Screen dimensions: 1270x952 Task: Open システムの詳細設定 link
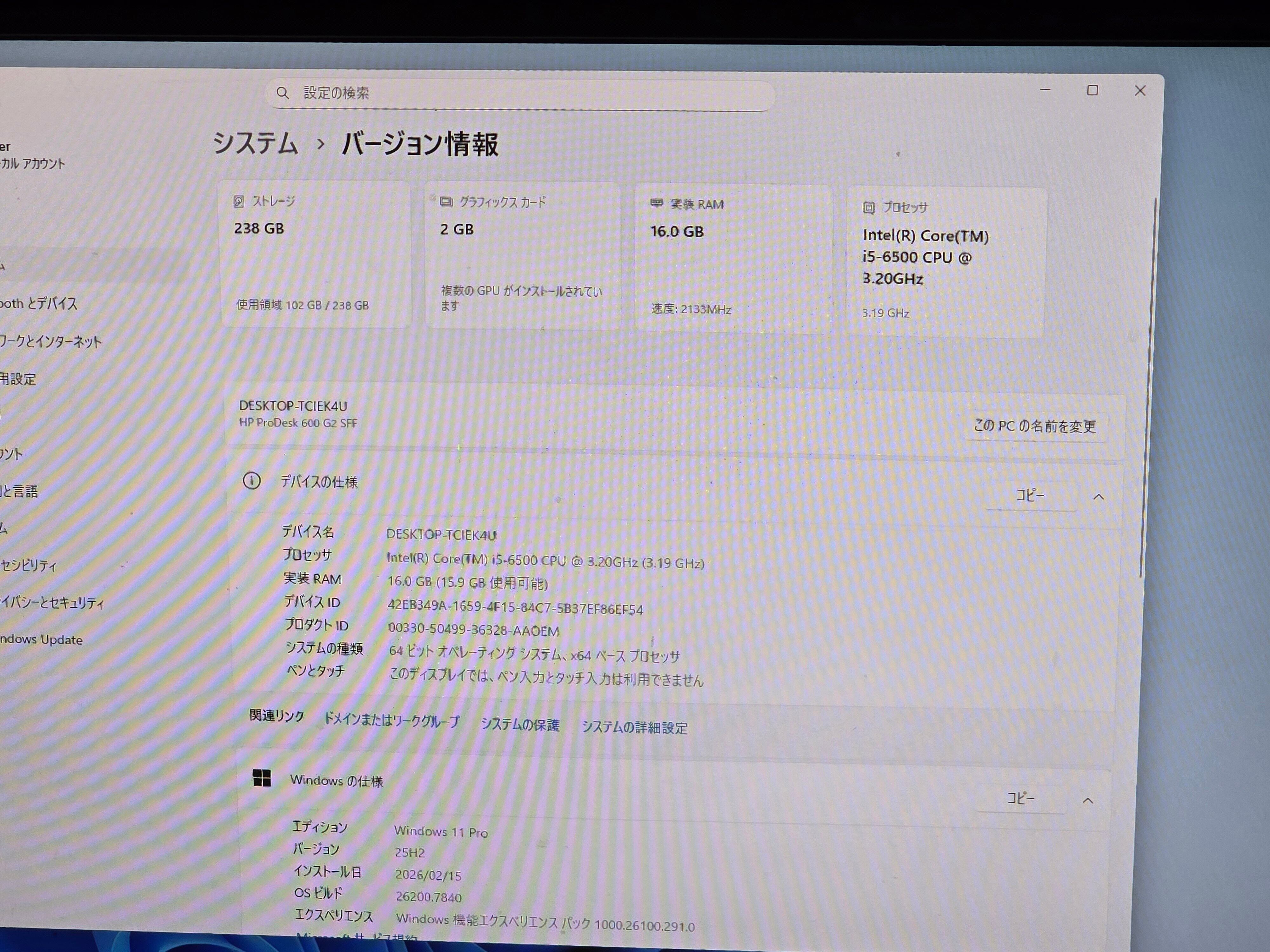pyautogui.click(x=634, y=728)
